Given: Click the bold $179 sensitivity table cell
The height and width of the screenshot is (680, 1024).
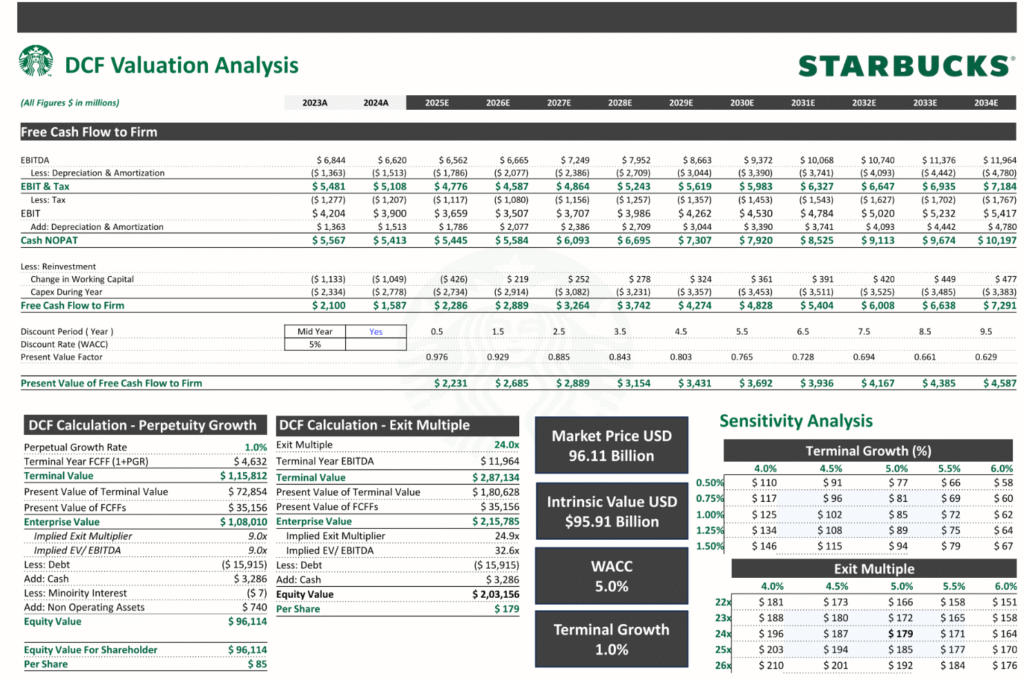Looking at the screenshot, I should 902,633.
